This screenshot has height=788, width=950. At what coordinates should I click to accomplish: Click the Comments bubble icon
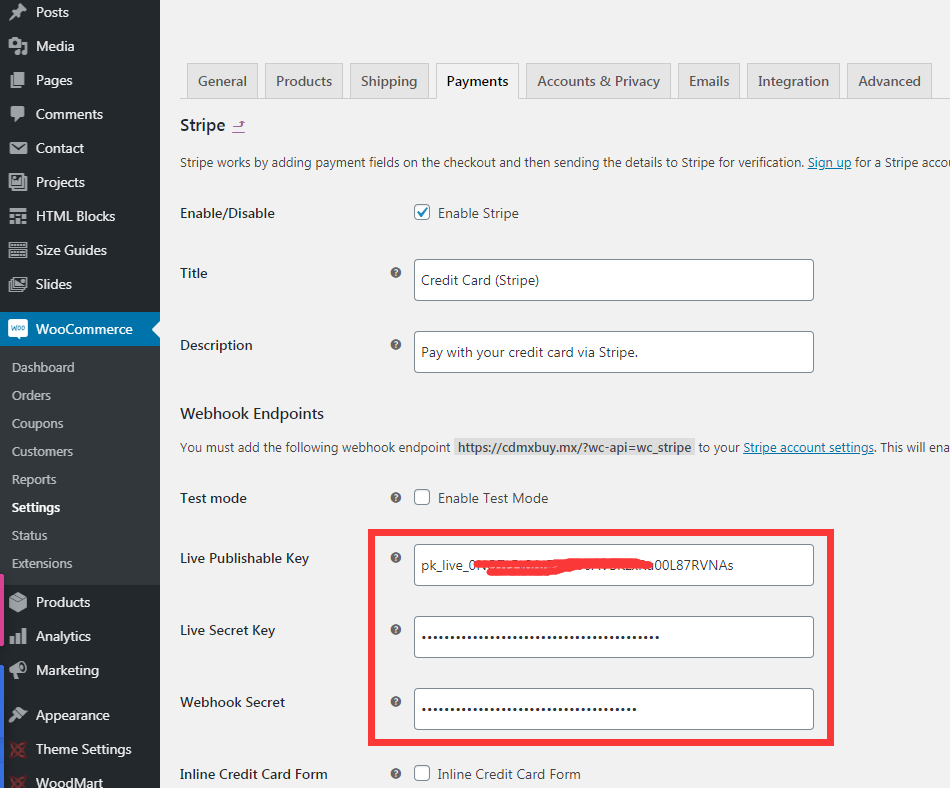point(18,114)
